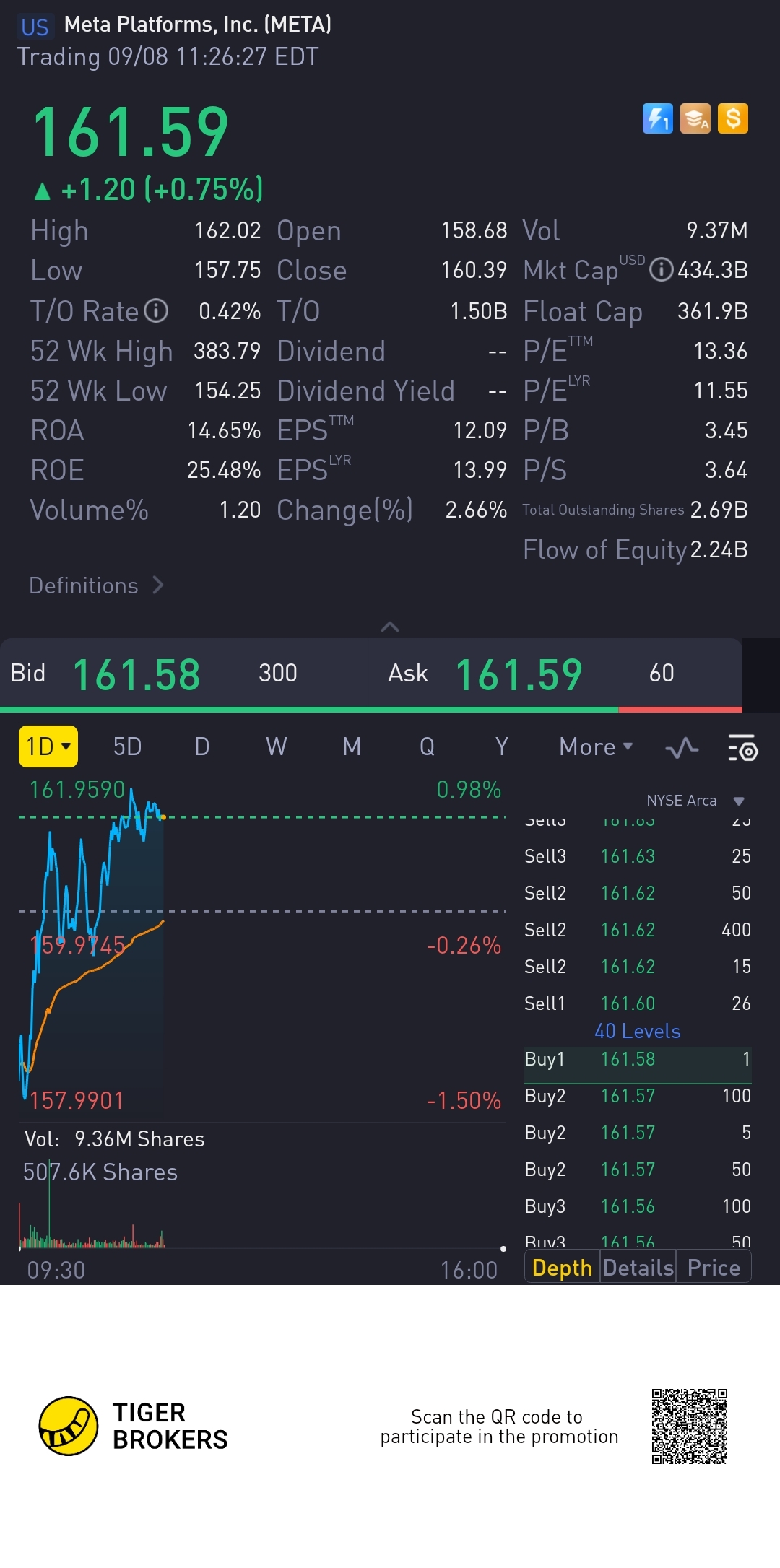Tap the blue lightning bolt icon
This screenshot has width=780, height=1568.
click(x=657, y=118)
